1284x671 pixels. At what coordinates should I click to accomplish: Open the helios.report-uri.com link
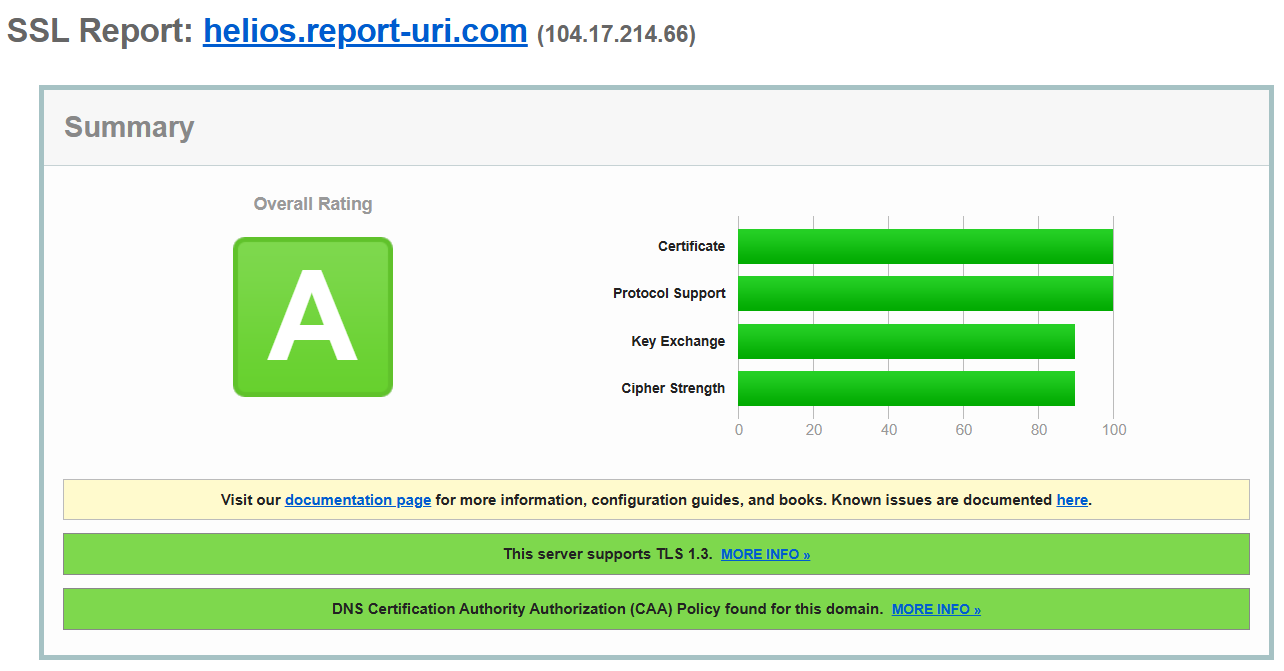(365, 32)
